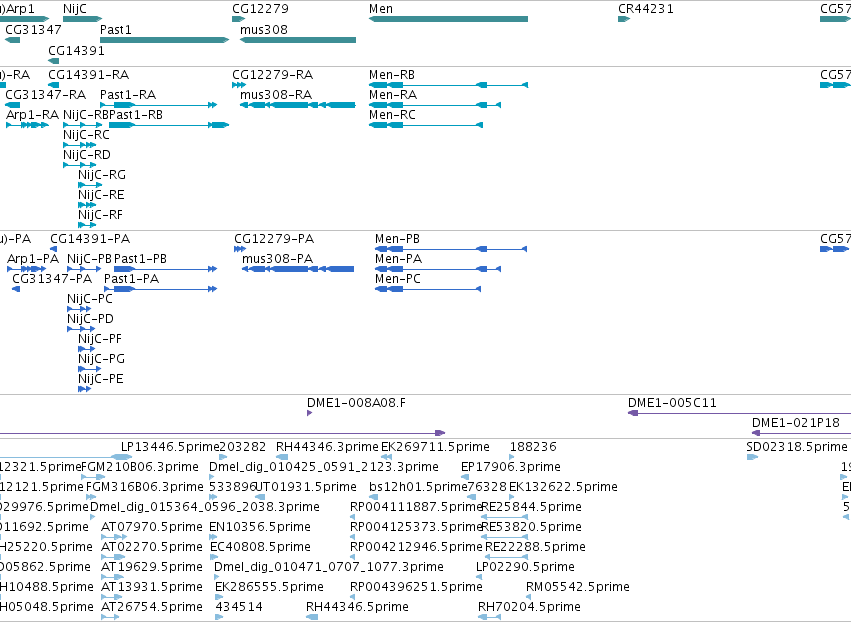Image resolution: width=851 pixels, height=622 pixels.
Task: Click the CG12279-PA protein label
Action: pyautogui.click(x=274, y=239)
